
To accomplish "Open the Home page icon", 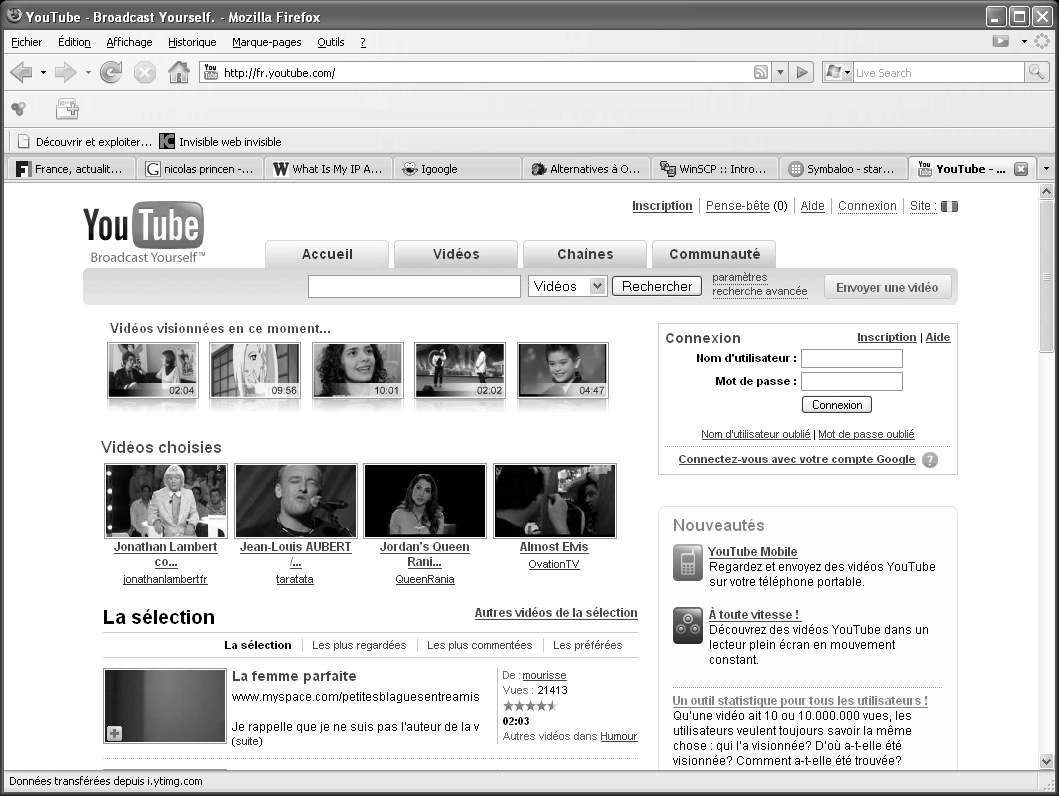I will click(x=179, y=72).
